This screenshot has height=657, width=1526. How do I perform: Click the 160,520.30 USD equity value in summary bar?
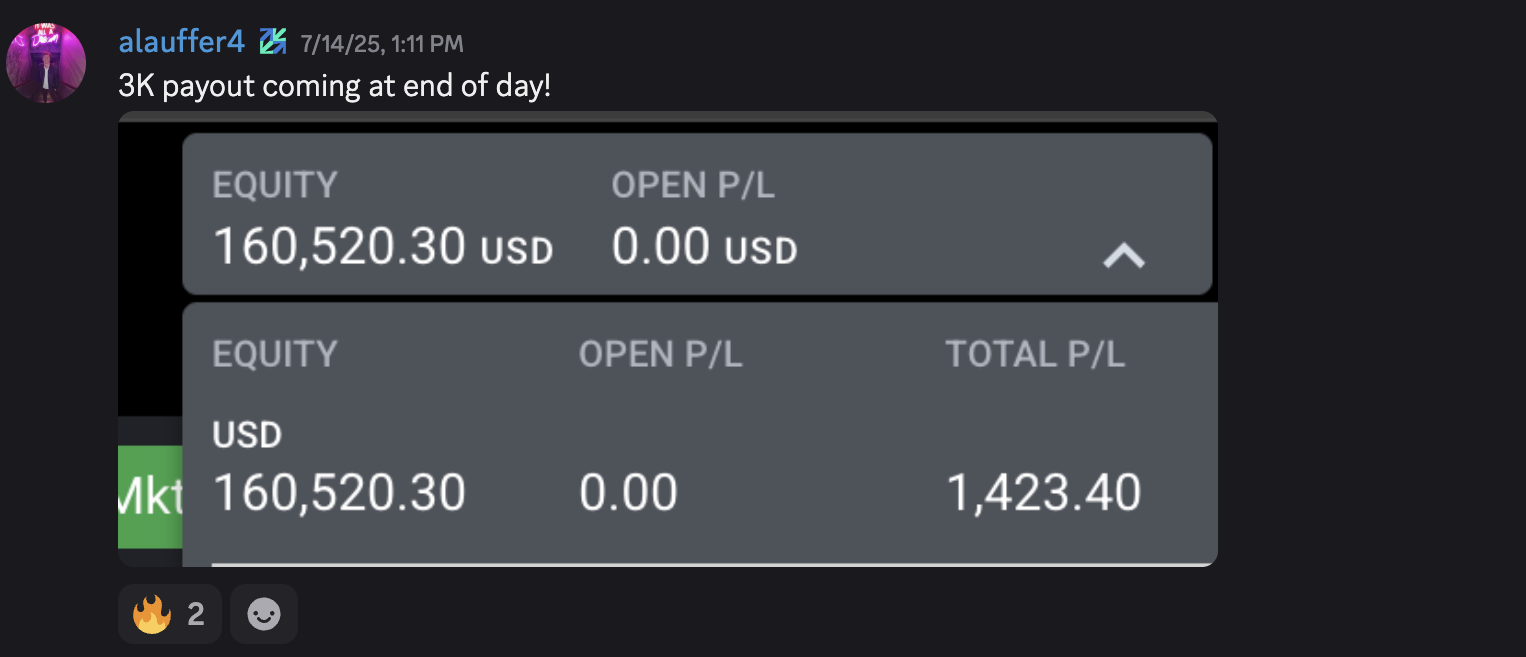[383, 246]
